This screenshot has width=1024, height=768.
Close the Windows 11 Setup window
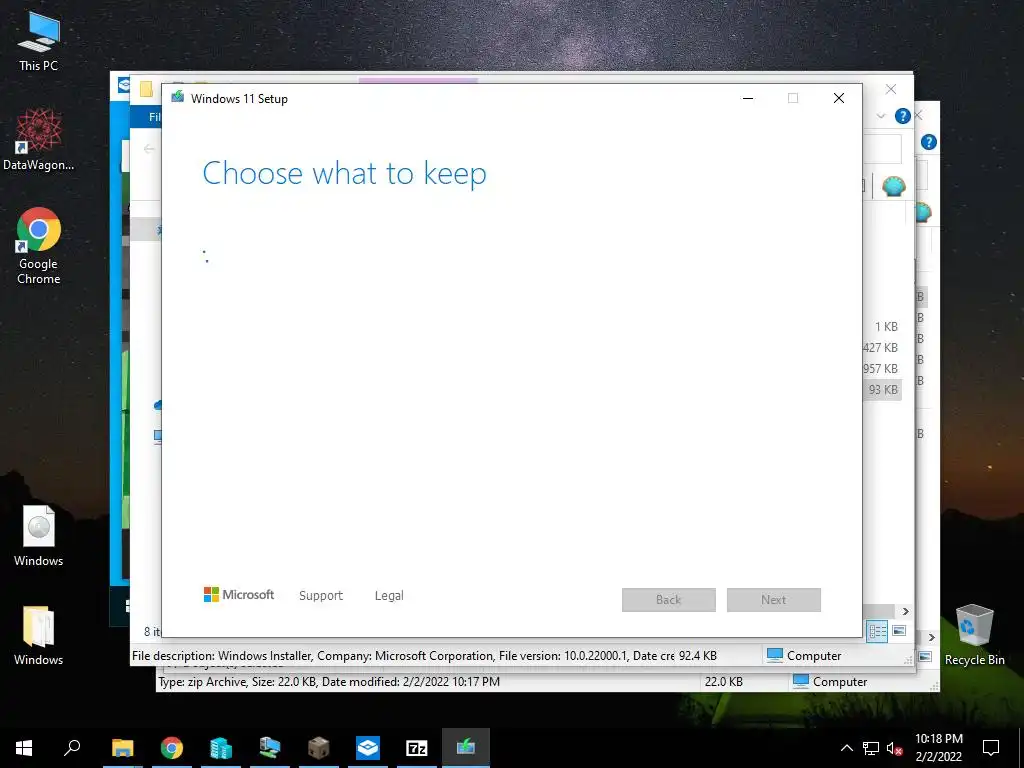(839, 98)
